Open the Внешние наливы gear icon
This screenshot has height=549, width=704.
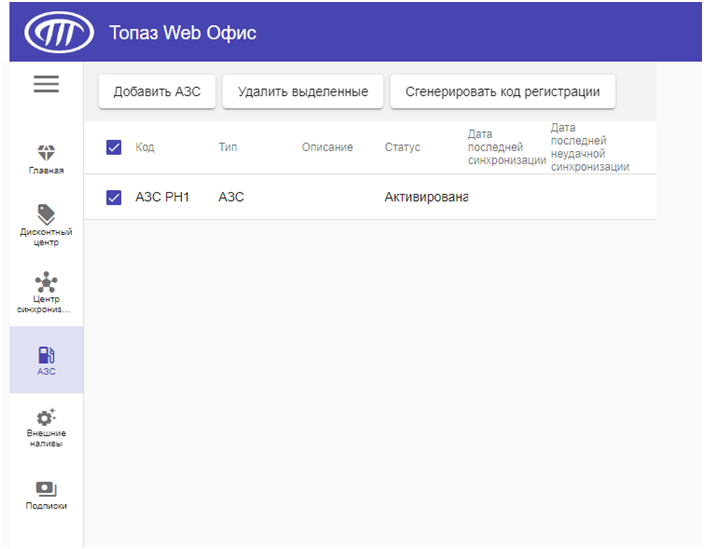(46, 417)
